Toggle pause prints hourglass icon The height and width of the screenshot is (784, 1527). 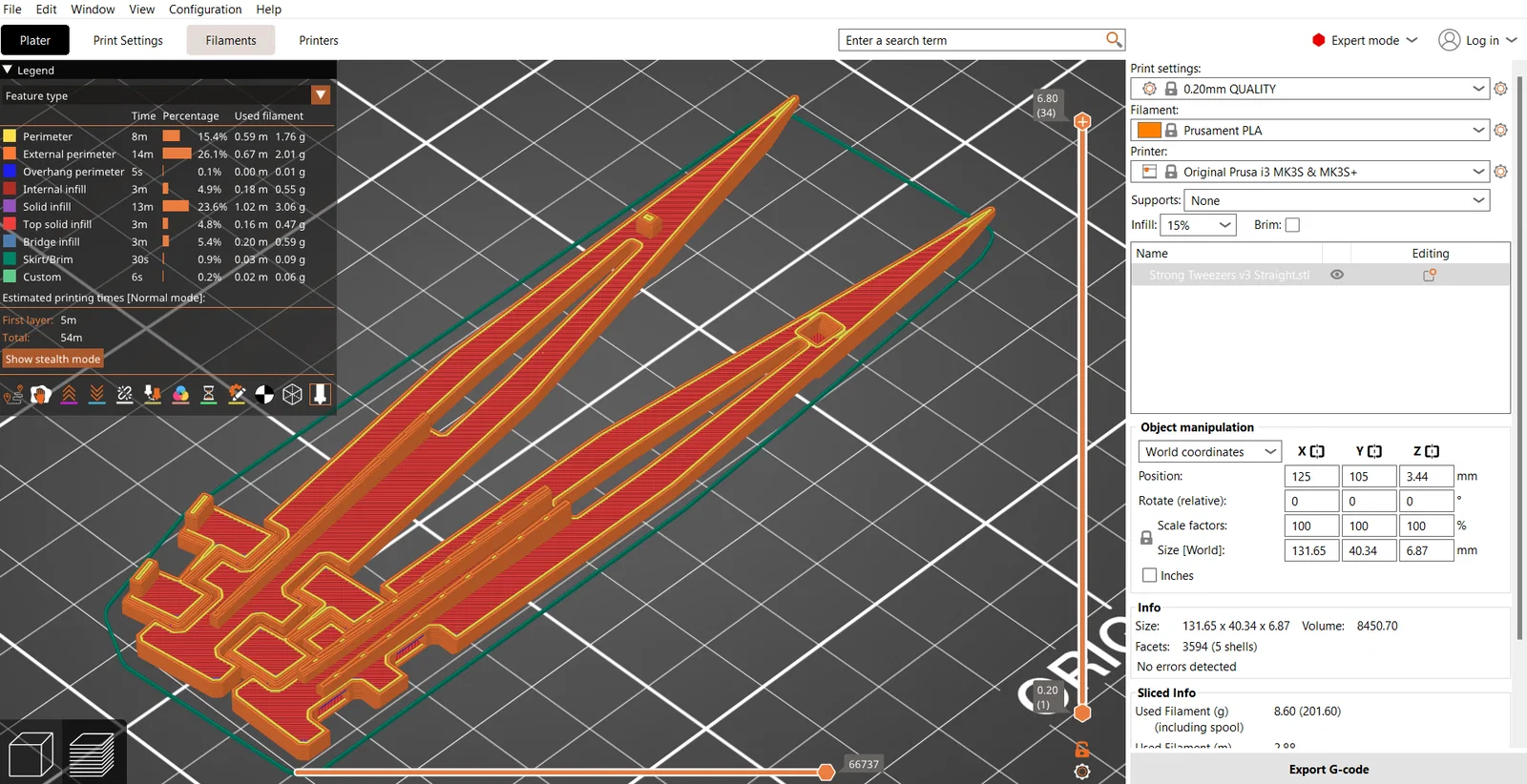point(209,394)
